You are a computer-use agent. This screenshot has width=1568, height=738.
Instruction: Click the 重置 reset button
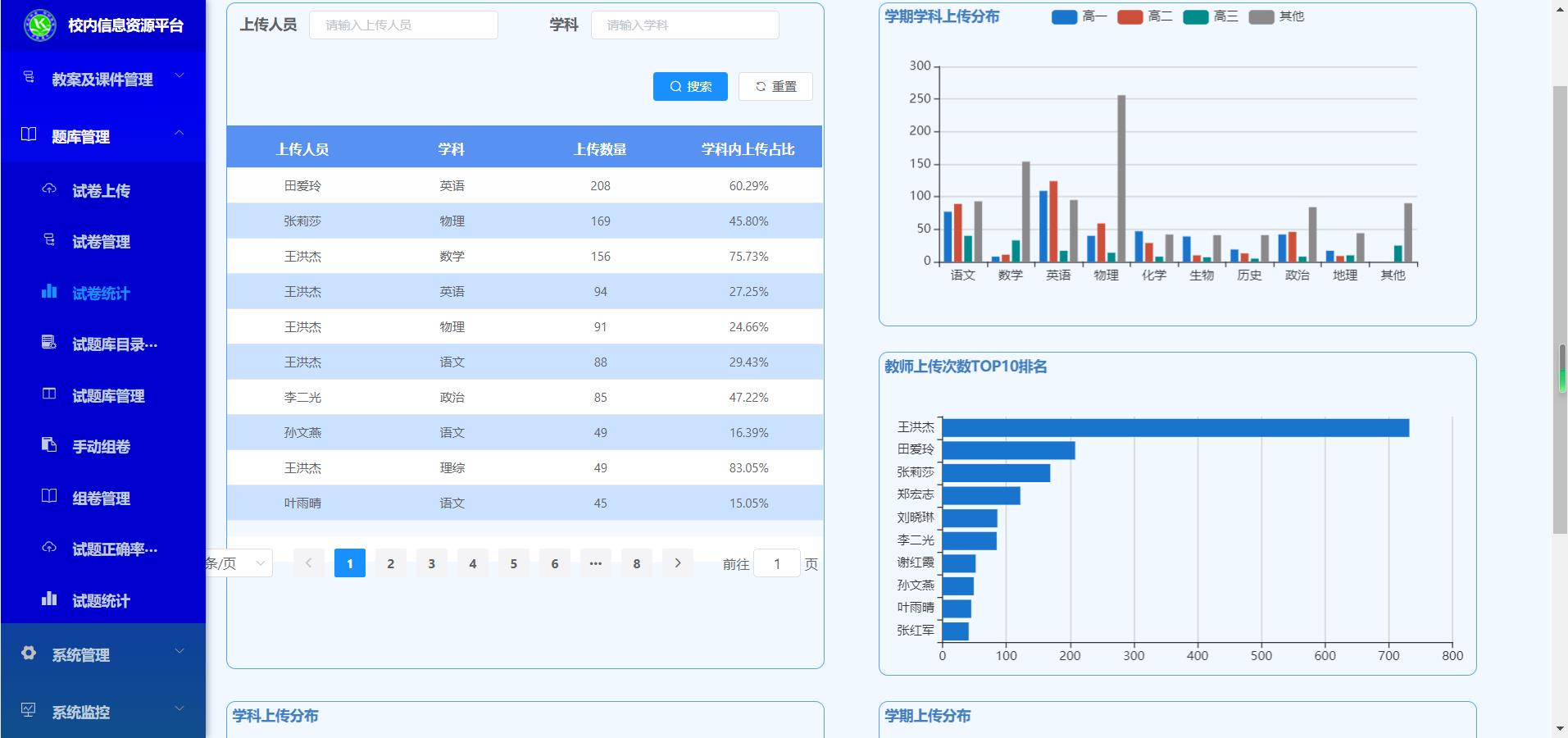[x=775, y=87]
